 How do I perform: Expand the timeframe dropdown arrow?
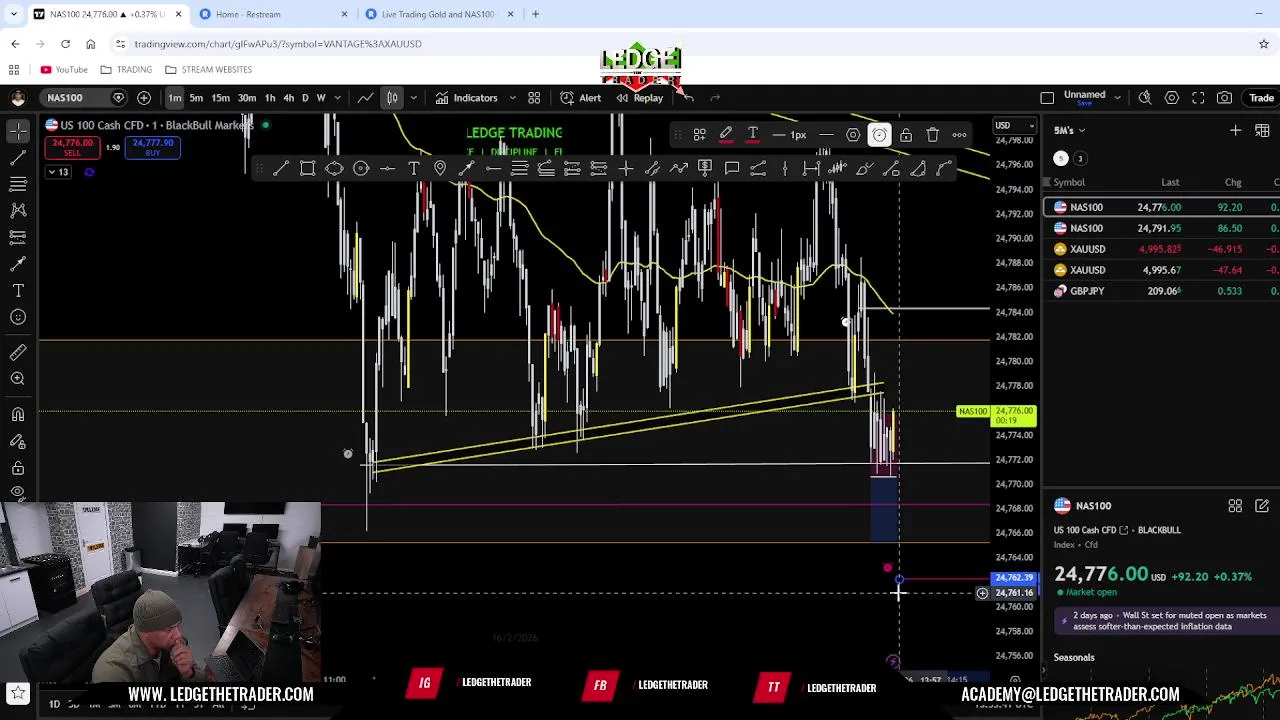tap(337, 98)
